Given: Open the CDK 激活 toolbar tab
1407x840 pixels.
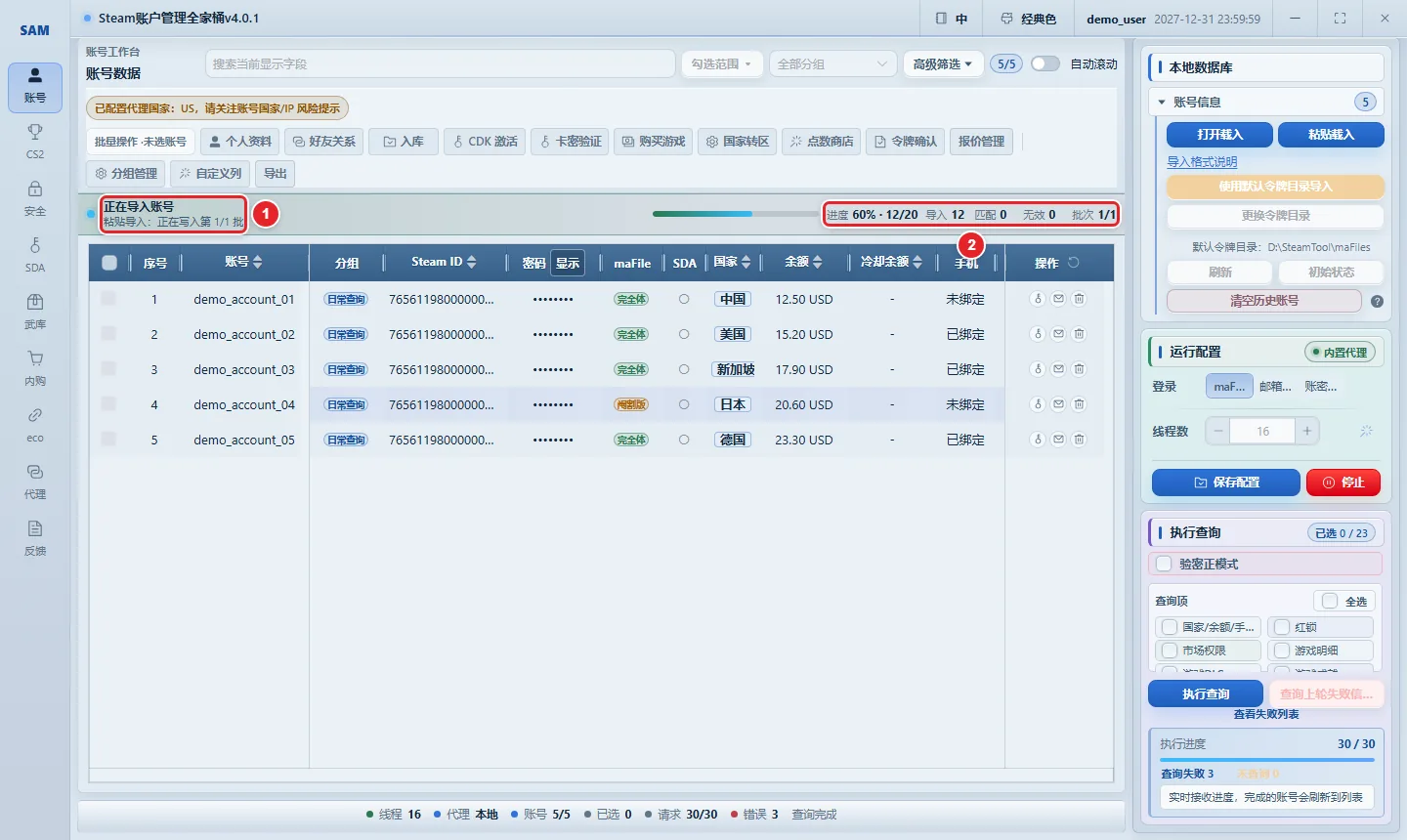Looking at the screenshot, I should [485, 142].
